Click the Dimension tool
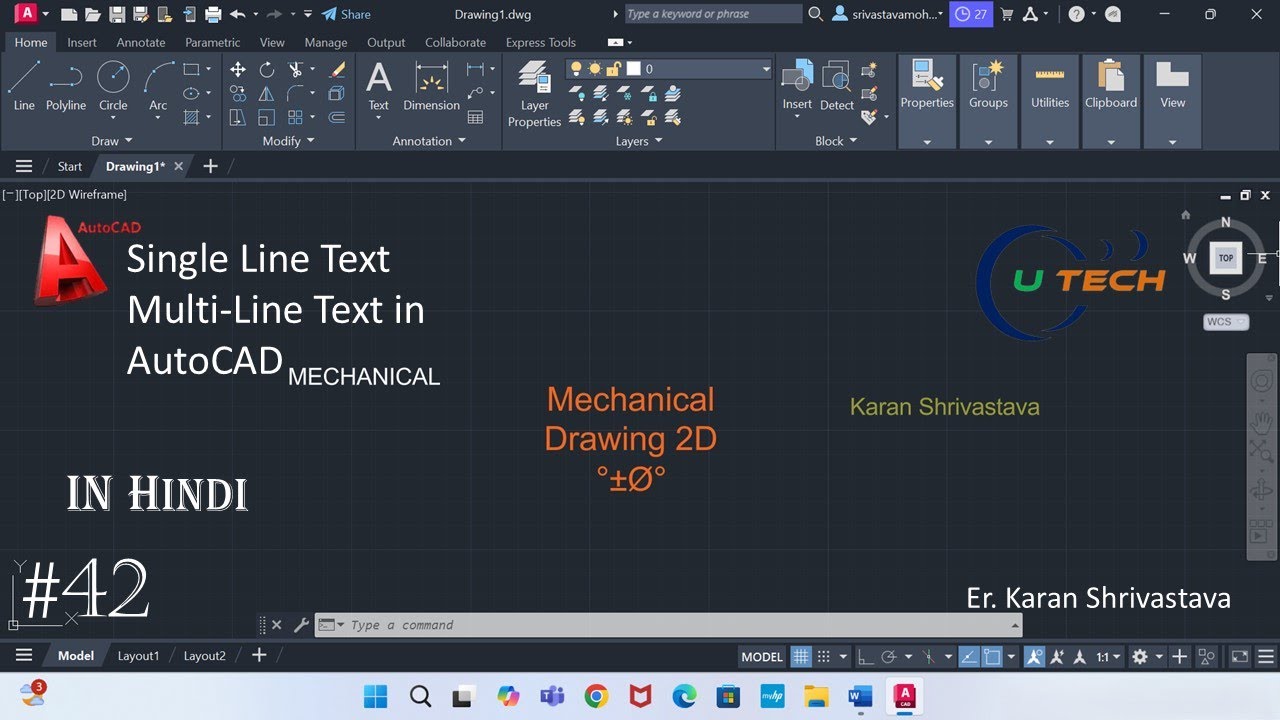The image size is (1280, 720). pyautogui.click(x=431, y=86)
